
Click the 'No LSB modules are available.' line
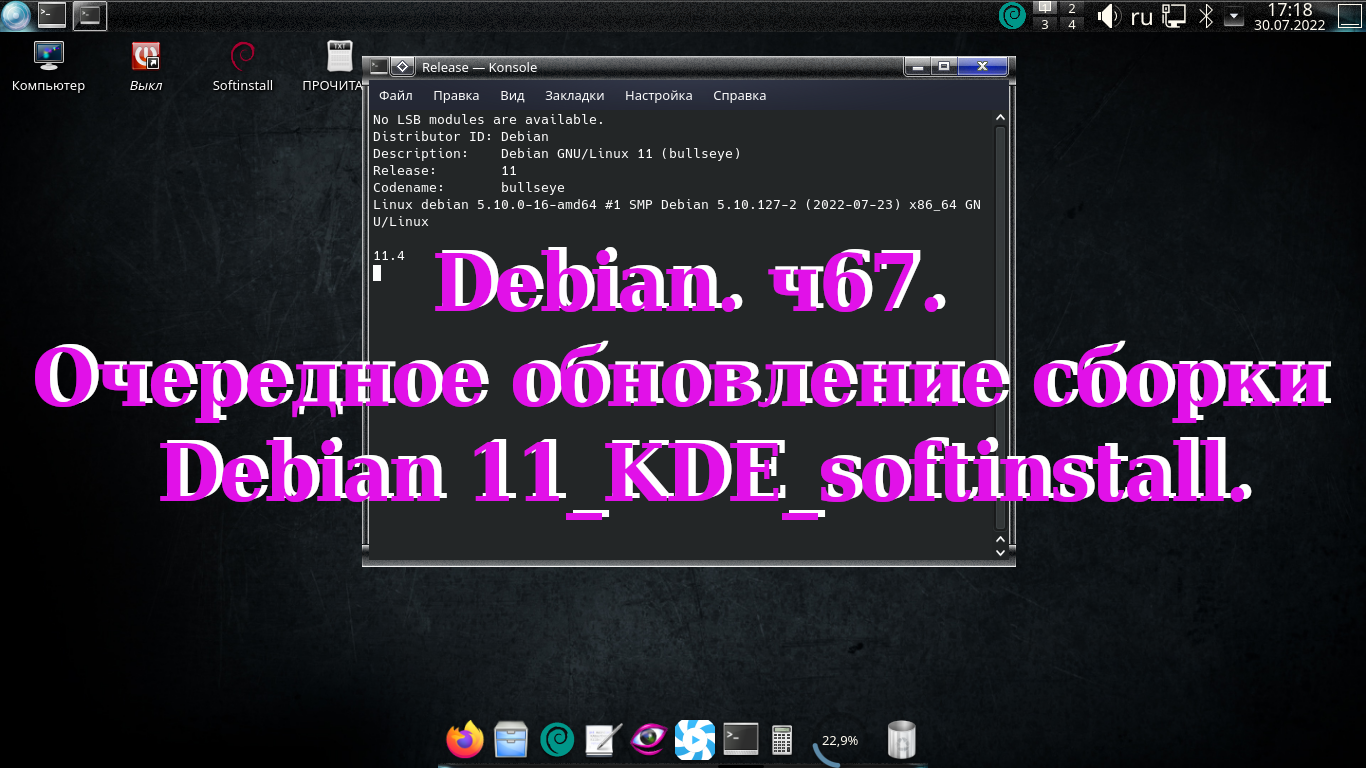coord(489,119)
